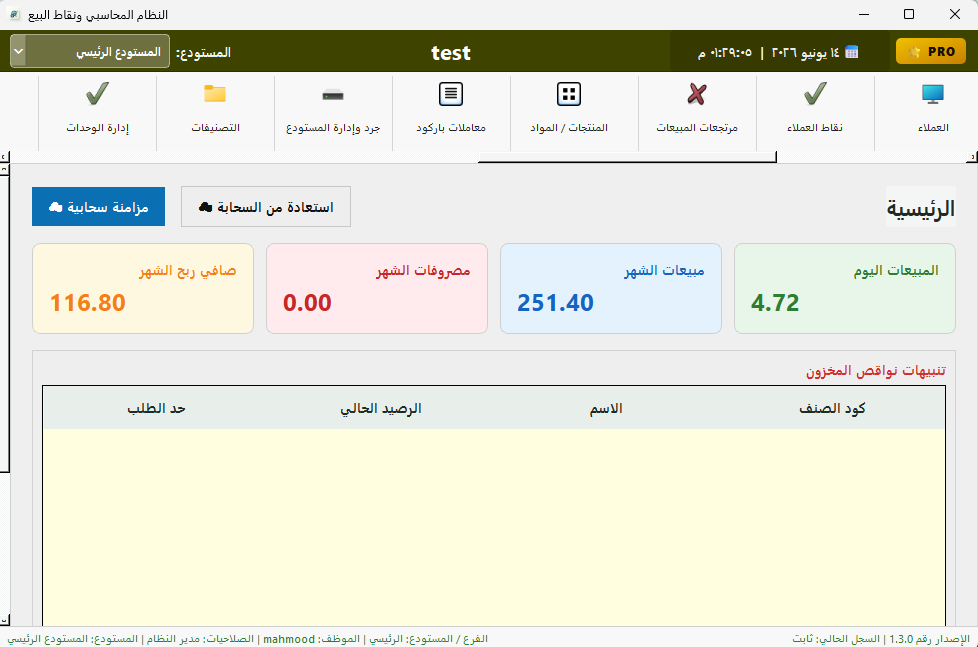This screenshot has height=647, width=978.
Task: Click the 'test' company name header
Action: click(x=451, y=52)
